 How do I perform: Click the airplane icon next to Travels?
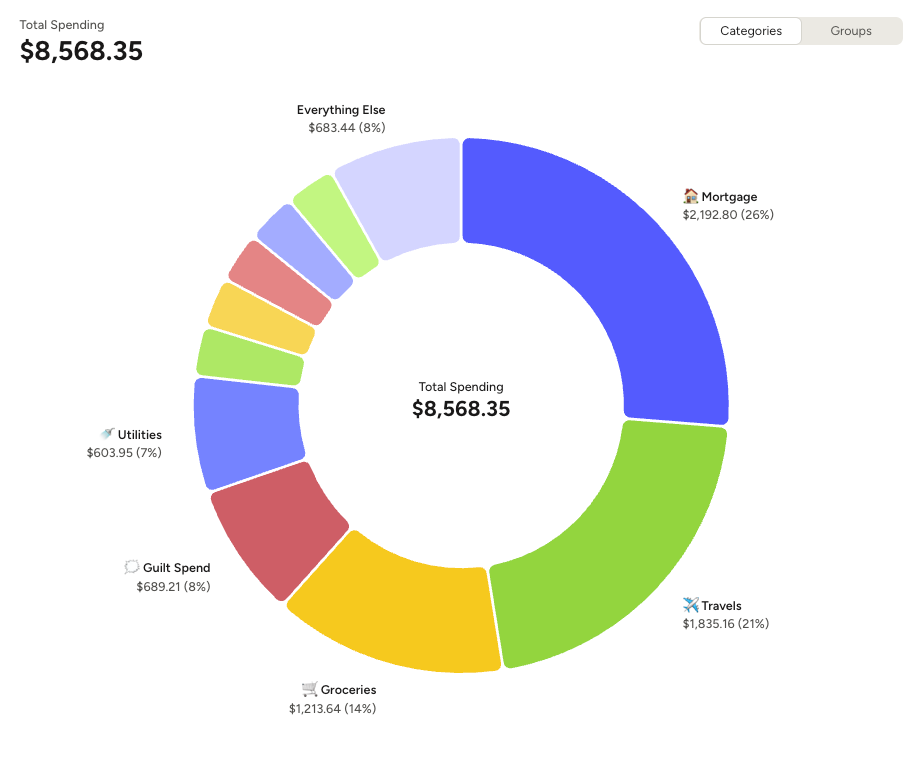(x=691, y=605)
